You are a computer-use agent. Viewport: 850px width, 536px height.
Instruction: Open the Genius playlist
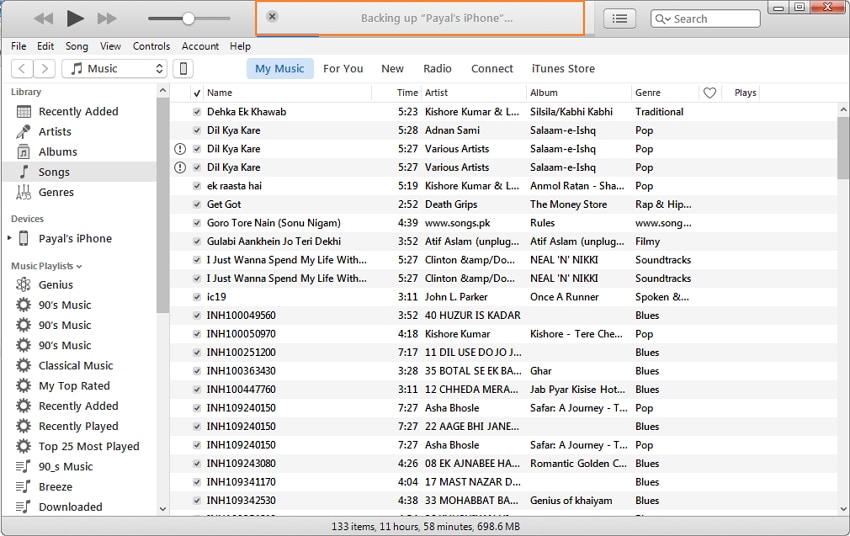pyautogui.click(x=79, y=285)
